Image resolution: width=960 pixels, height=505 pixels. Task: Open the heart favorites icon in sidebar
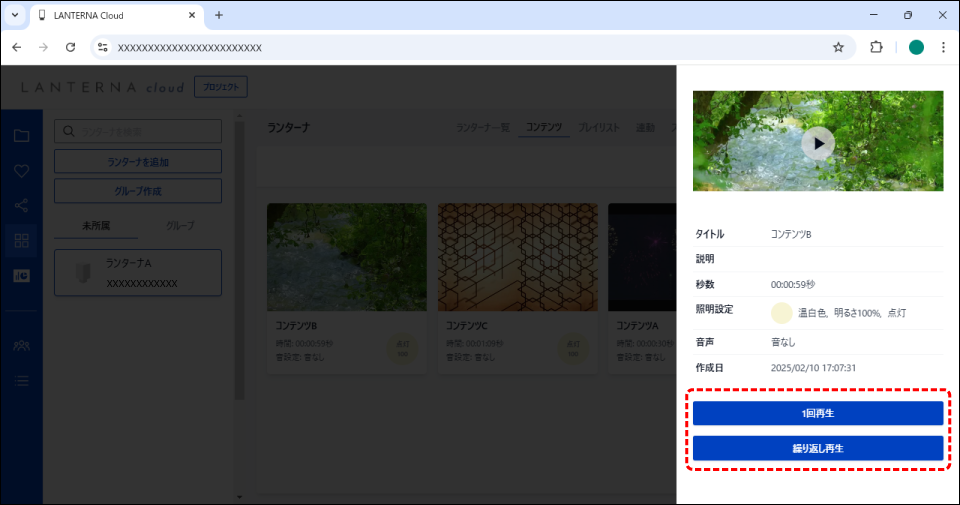tap(21, 171)
